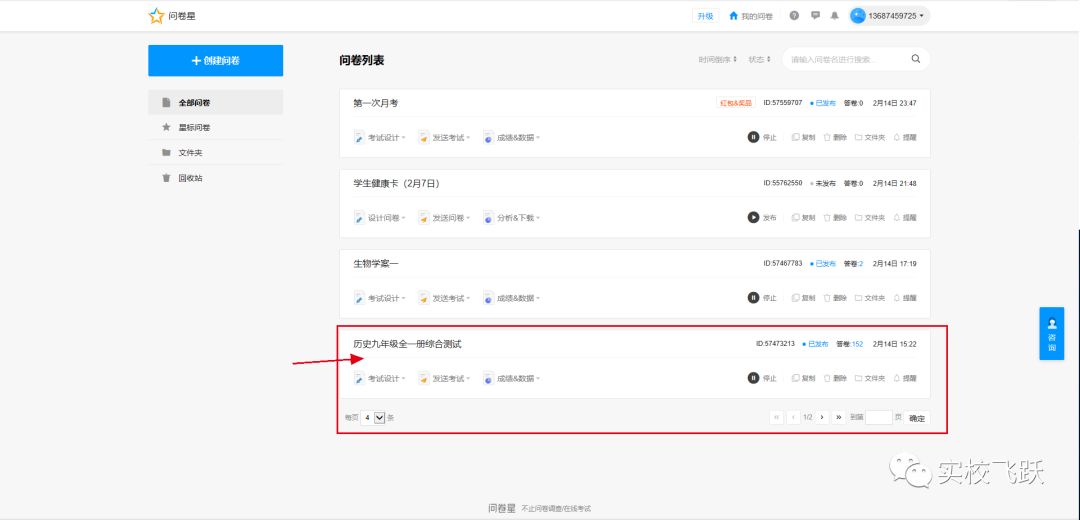Expand 发送问卷 menu for 学生健康卡

tap(444, 218)
